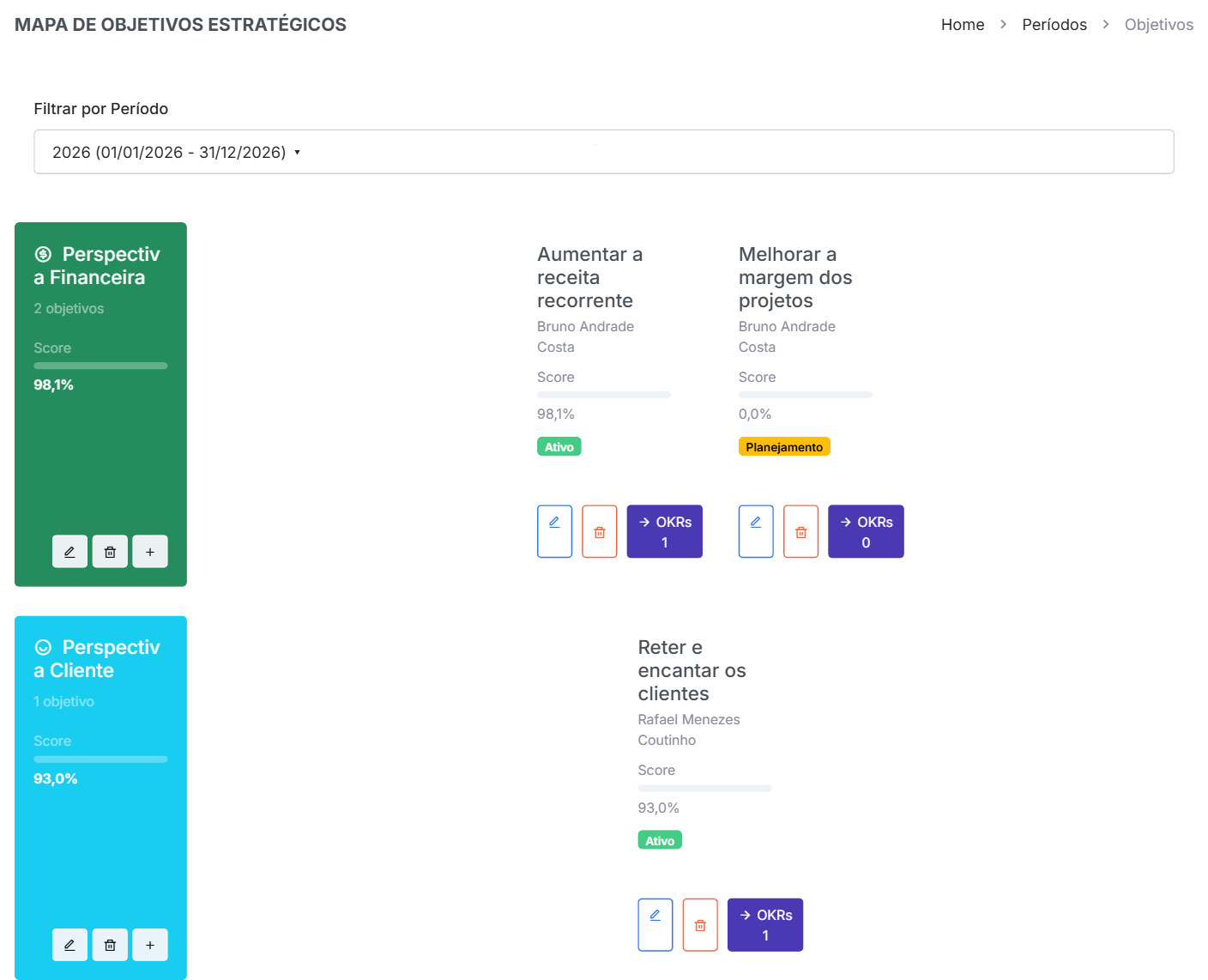Click owner Rafael Menezes Coutinho

coord(689,729)
